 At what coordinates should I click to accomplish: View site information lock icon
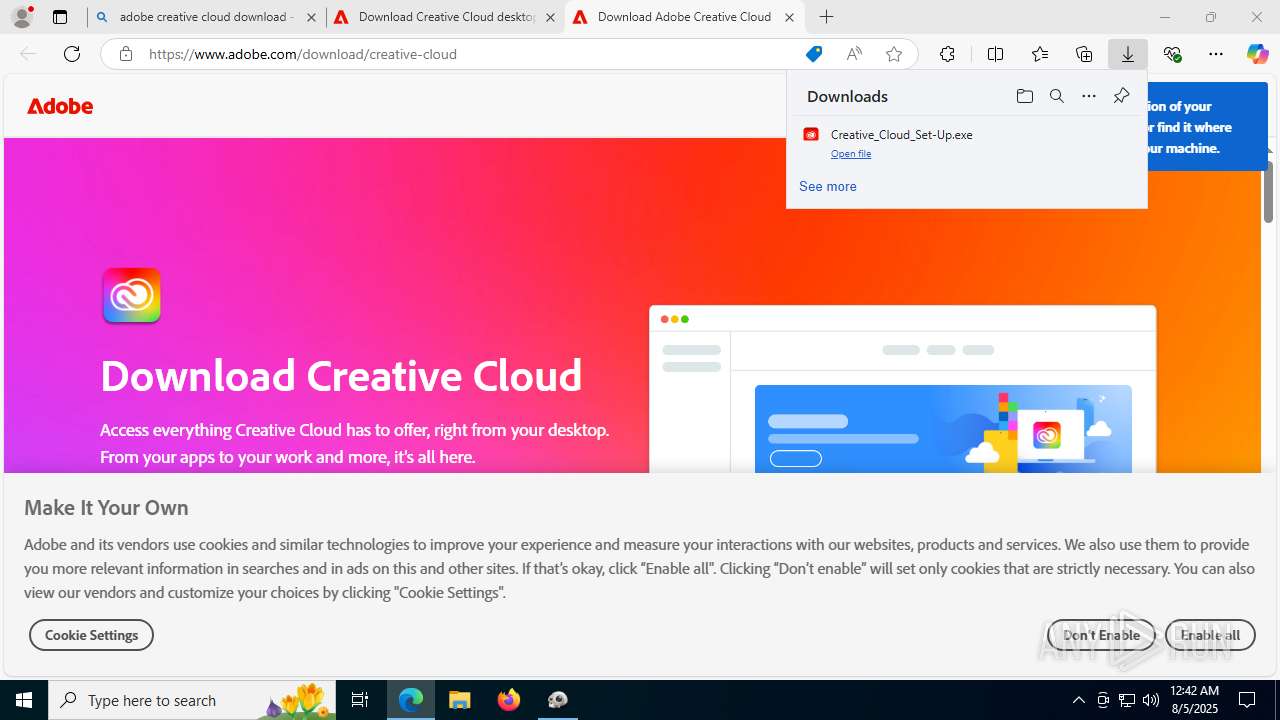point(125,54)
